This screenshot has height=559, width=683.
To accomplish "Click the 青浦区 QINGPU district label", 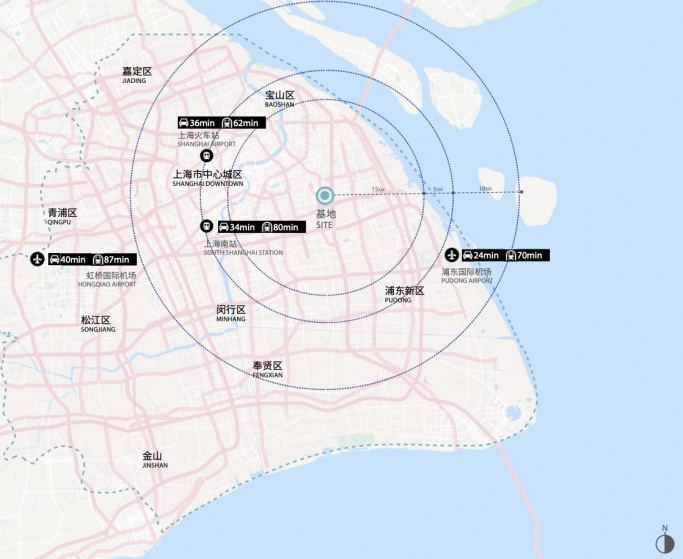I will (62, 217).
